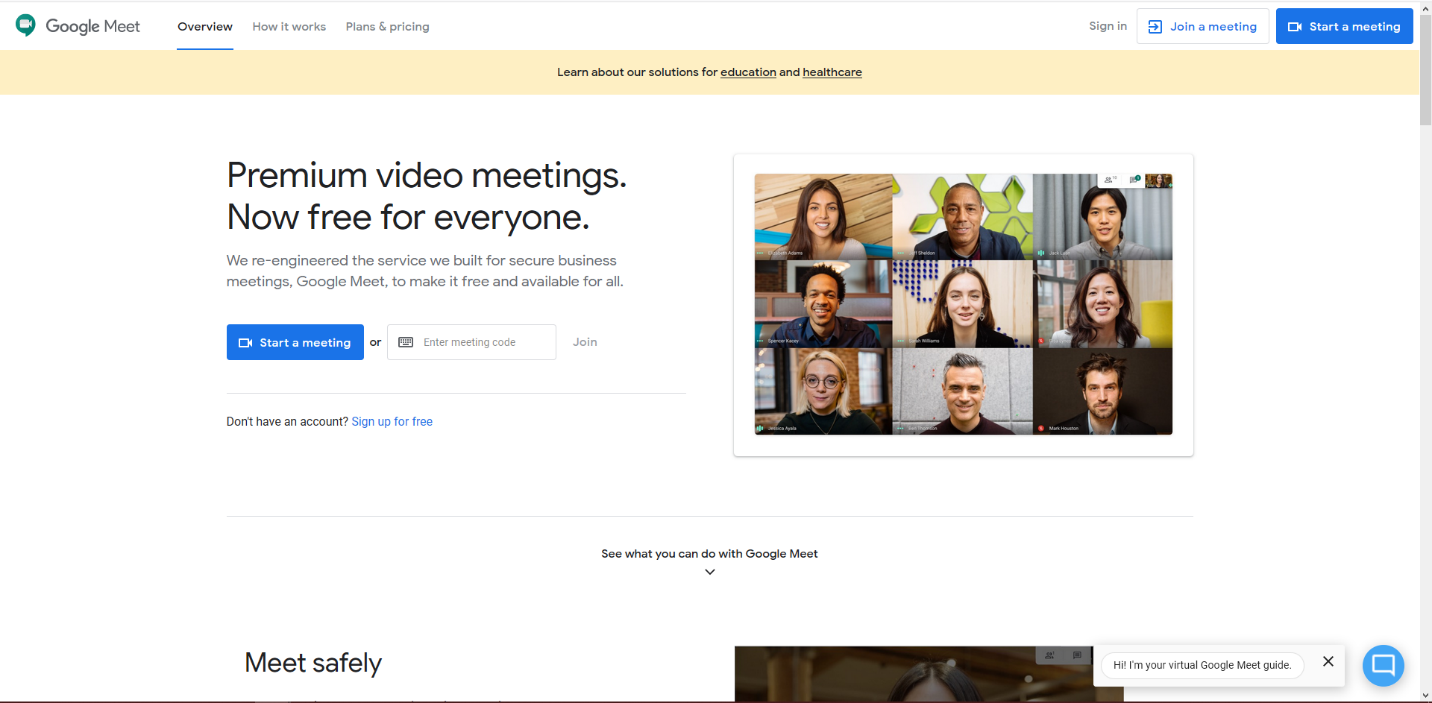Click camera icon in header Start button

[1295, 27]
